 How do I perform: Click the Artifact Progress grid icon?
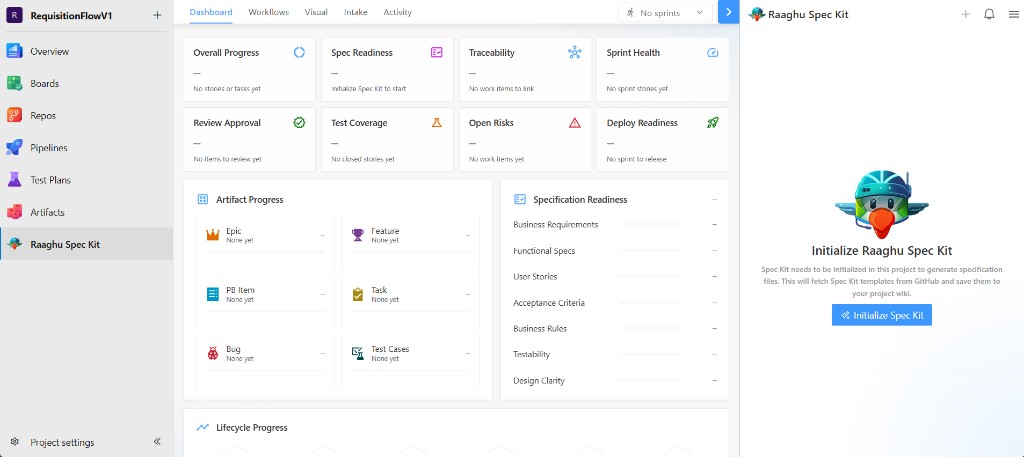[202, 200]
